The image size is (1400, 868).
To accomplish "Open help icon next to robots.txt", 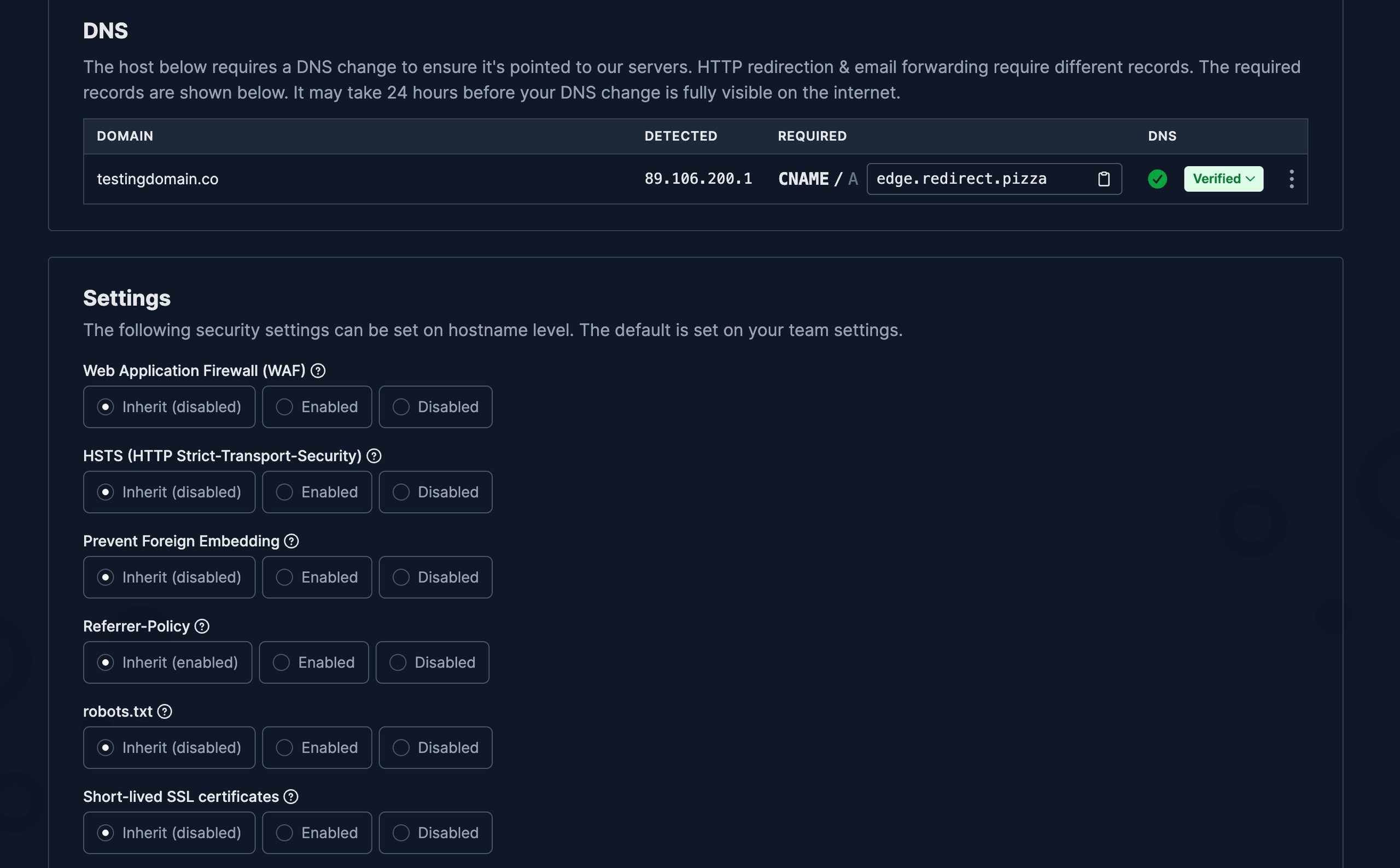I will pos(165,712).
